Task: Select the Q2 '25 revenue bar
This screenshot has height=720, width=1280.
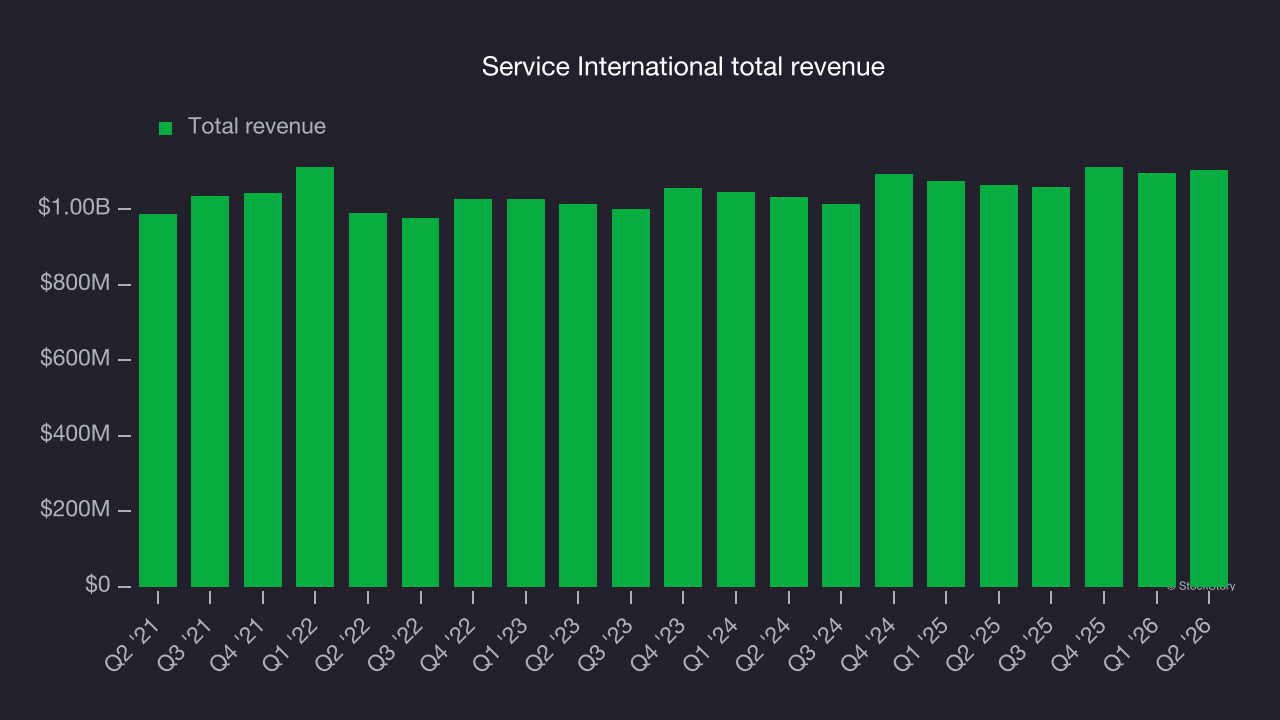Action: [999, 386]
